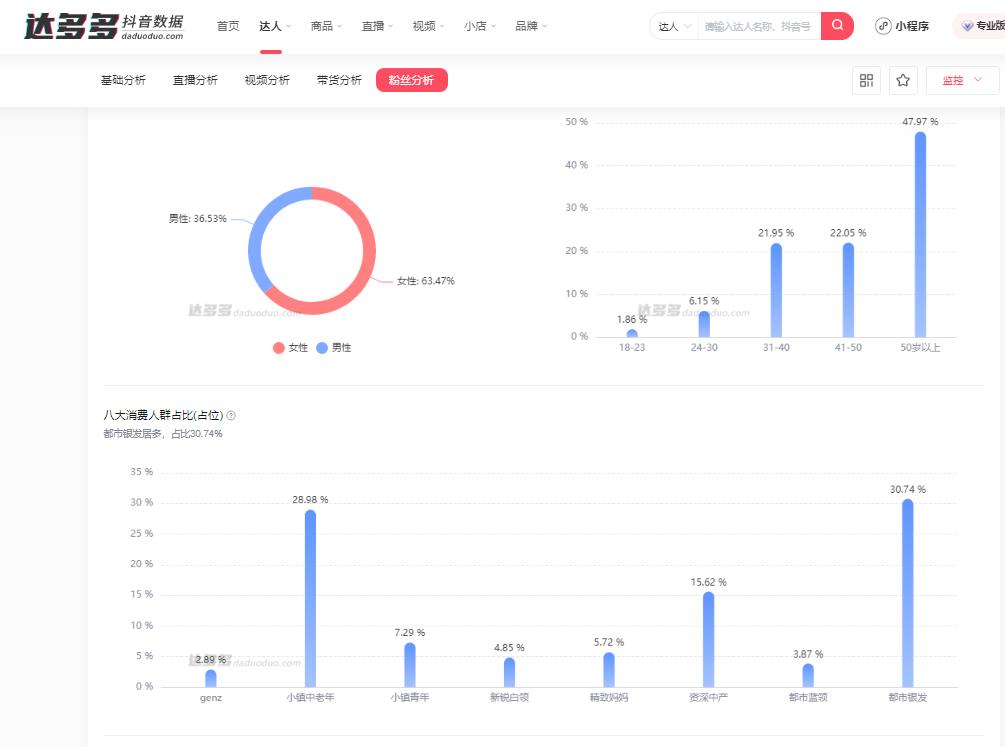This screenshot has height=747, width=1005.
Task: Open the 达人 filter dropdown in search bar
Action: [x=676, y=26]
